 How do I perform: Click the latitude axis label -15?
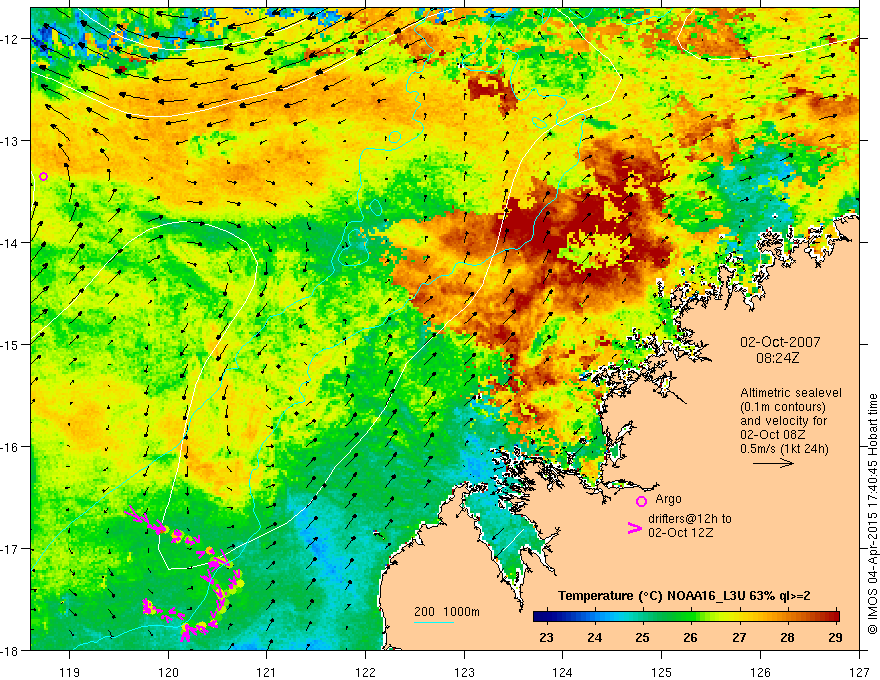coord(11,345)
